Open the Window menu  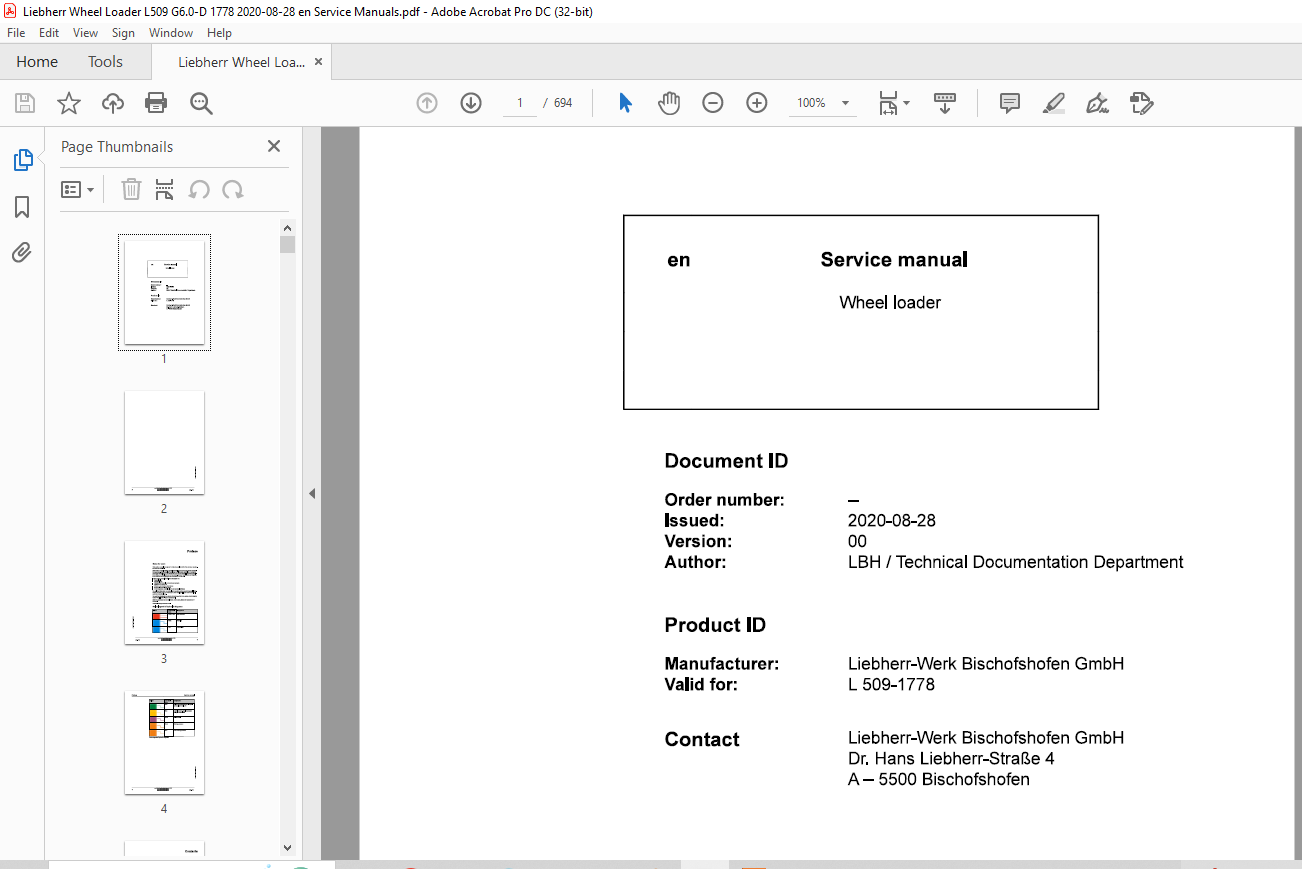[171, 33]
